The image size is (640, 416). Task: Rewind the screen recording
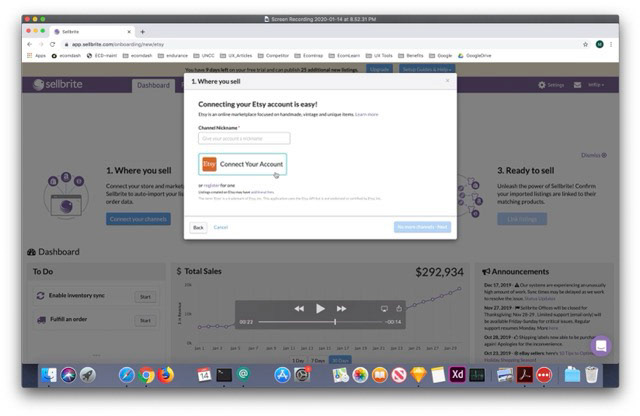[x=299, y=309]
